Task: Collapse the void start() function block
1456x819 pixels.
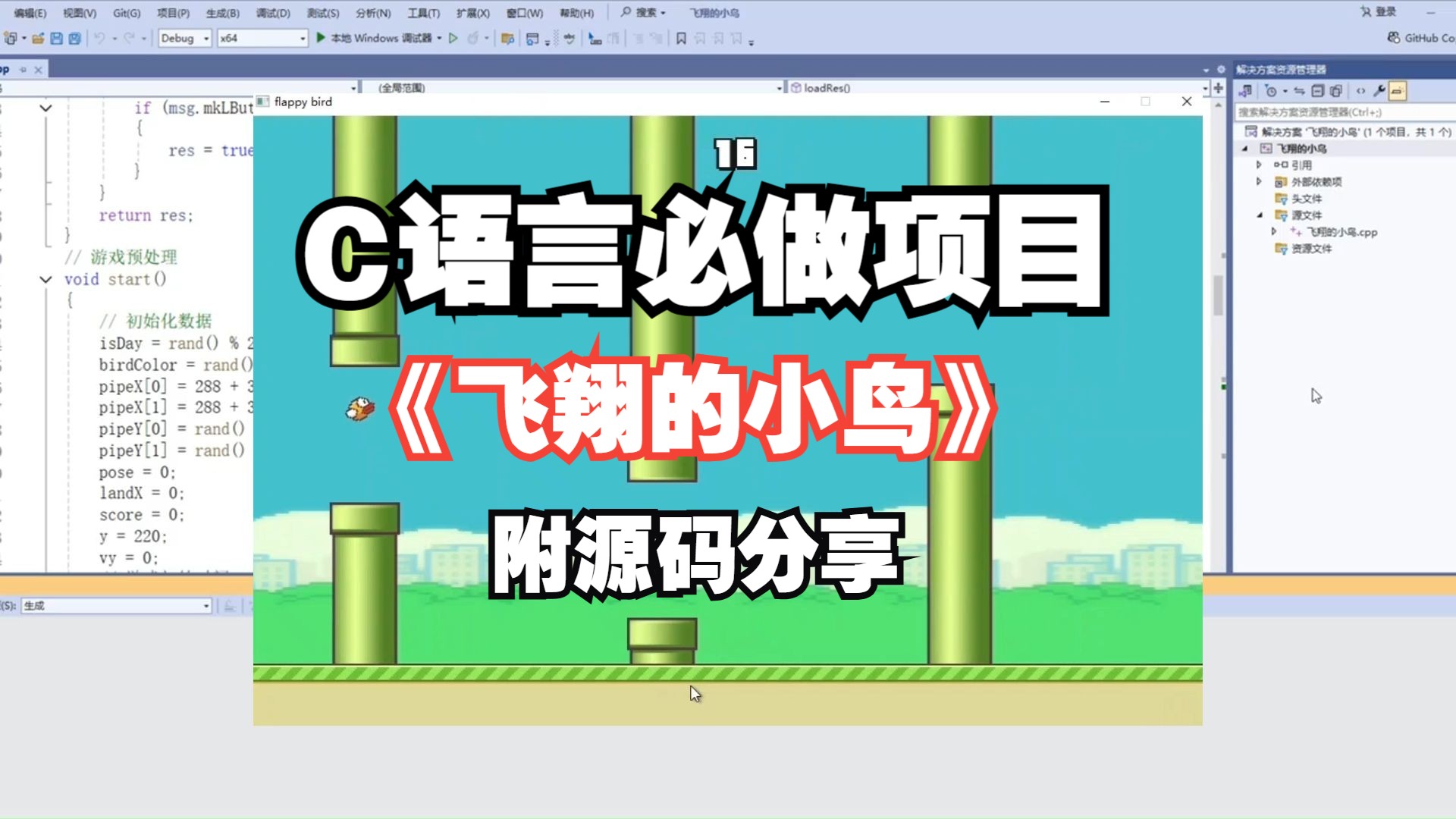Action: [45, 280]
